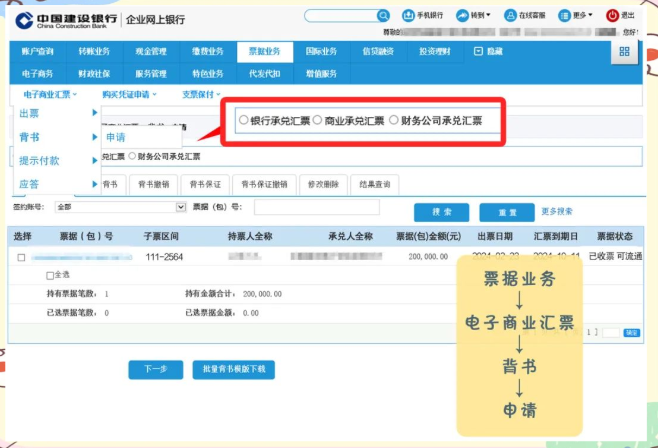Viewport: 658px width, 448px height.
Task: Focus the 票据(包)号 input field
Action: click(x=317, y=207)
